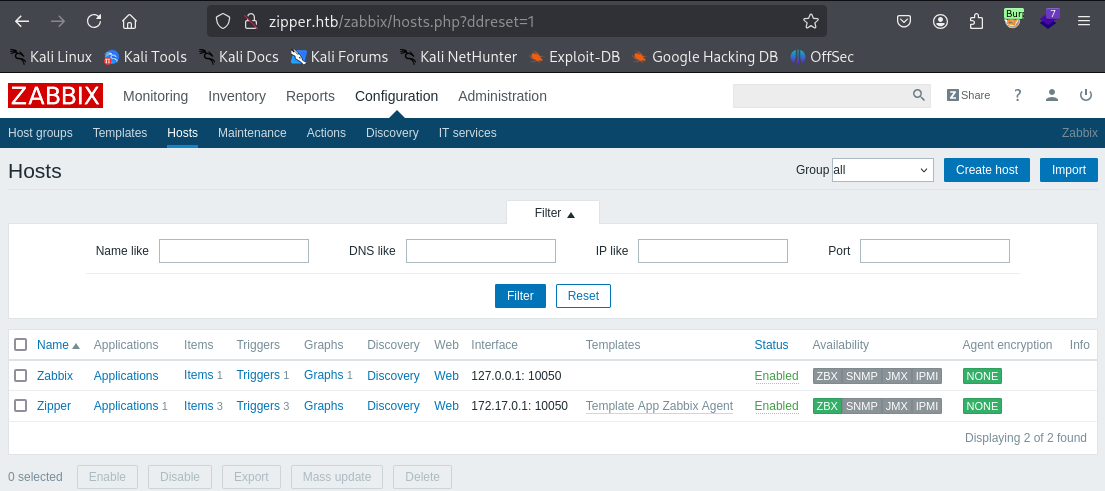Viewport: 1105px width, 491px height.
Task: Click the Reset filter button
Action: coord(583,296)
